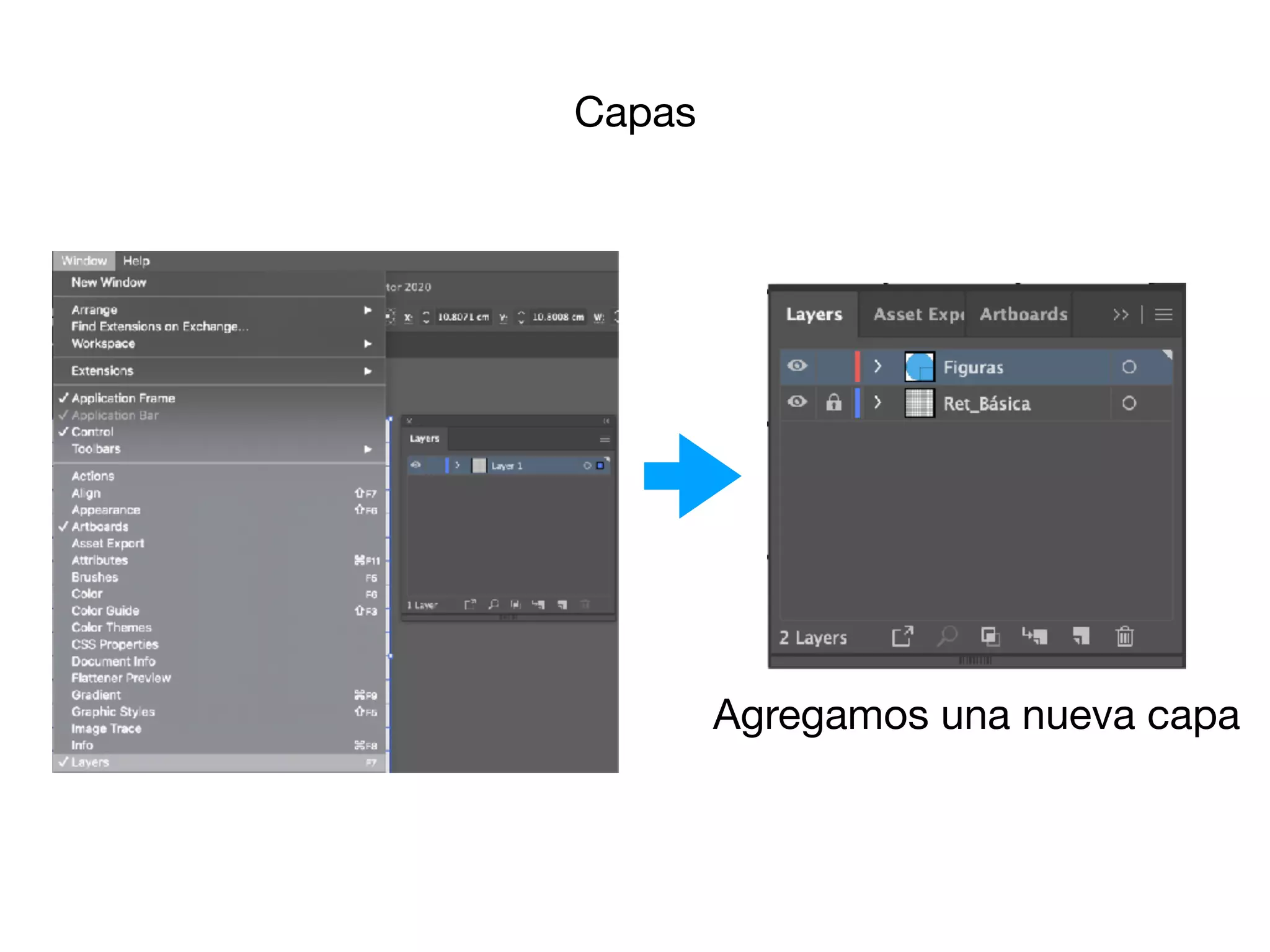
Task: Click target circle of Figuras layer
Action: (1129, 367)
